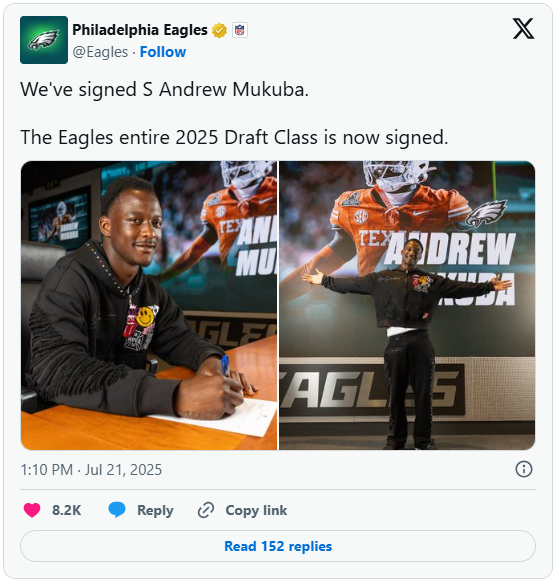Open the @Eagles handle
Screen dimensions: 555x581
click(100, 52)
